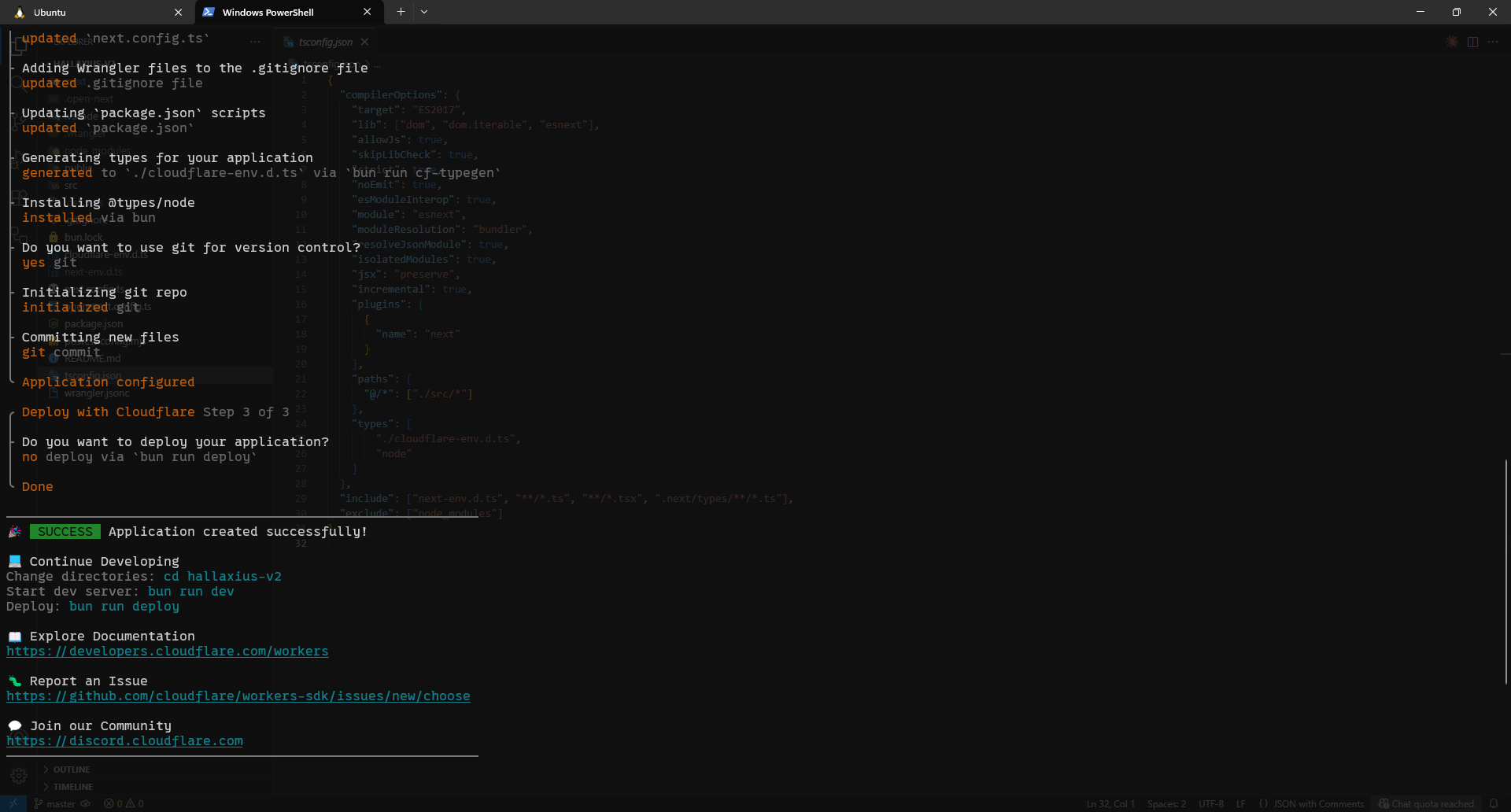Open the terminal profile dropdown
The height and width of the screenshot is (812, 1511).
point(424,12)
